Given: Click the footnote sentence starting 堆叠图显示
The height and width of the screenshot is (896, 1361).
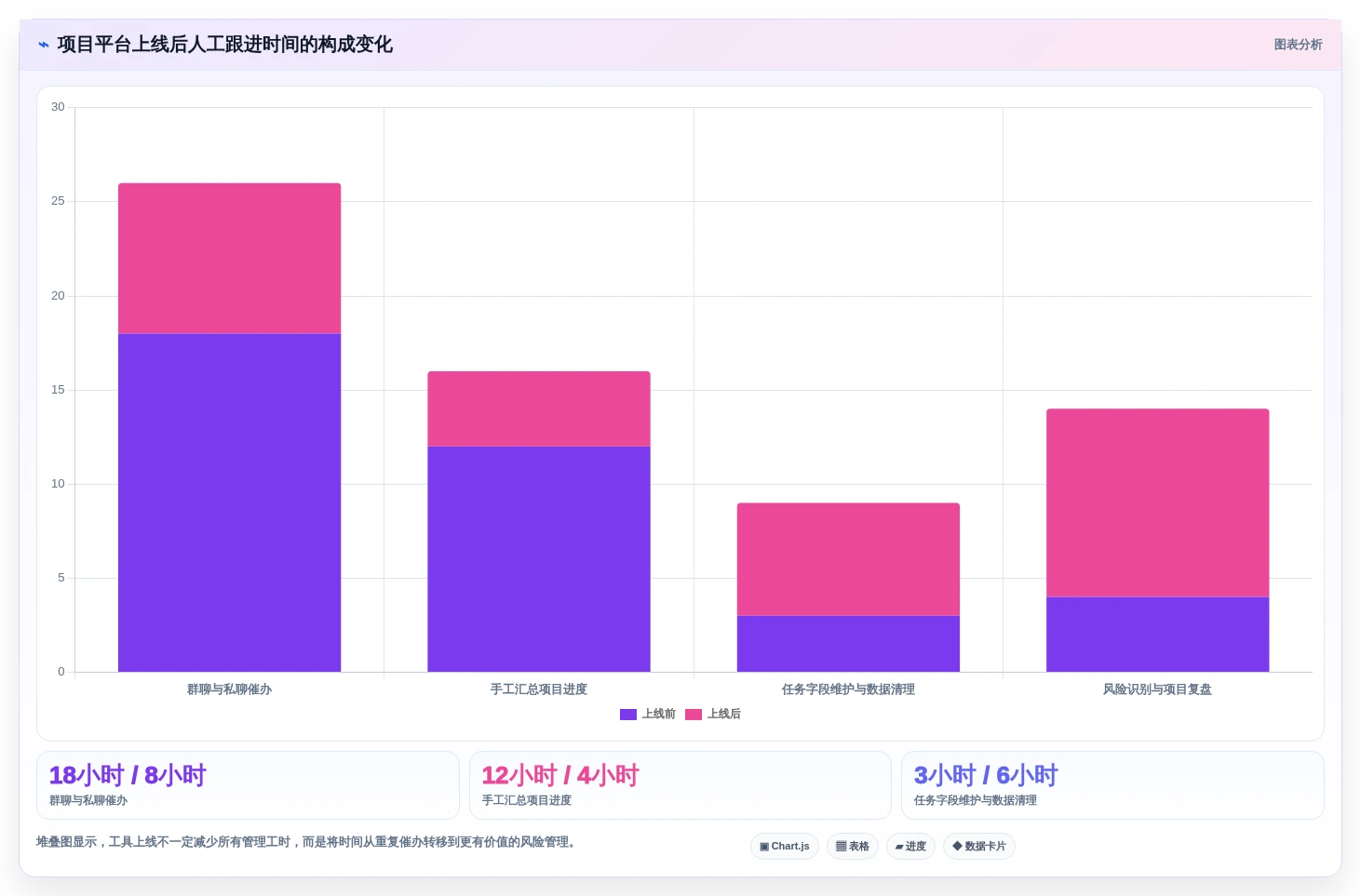Looking at the screenshot, I should coord(308,842).
